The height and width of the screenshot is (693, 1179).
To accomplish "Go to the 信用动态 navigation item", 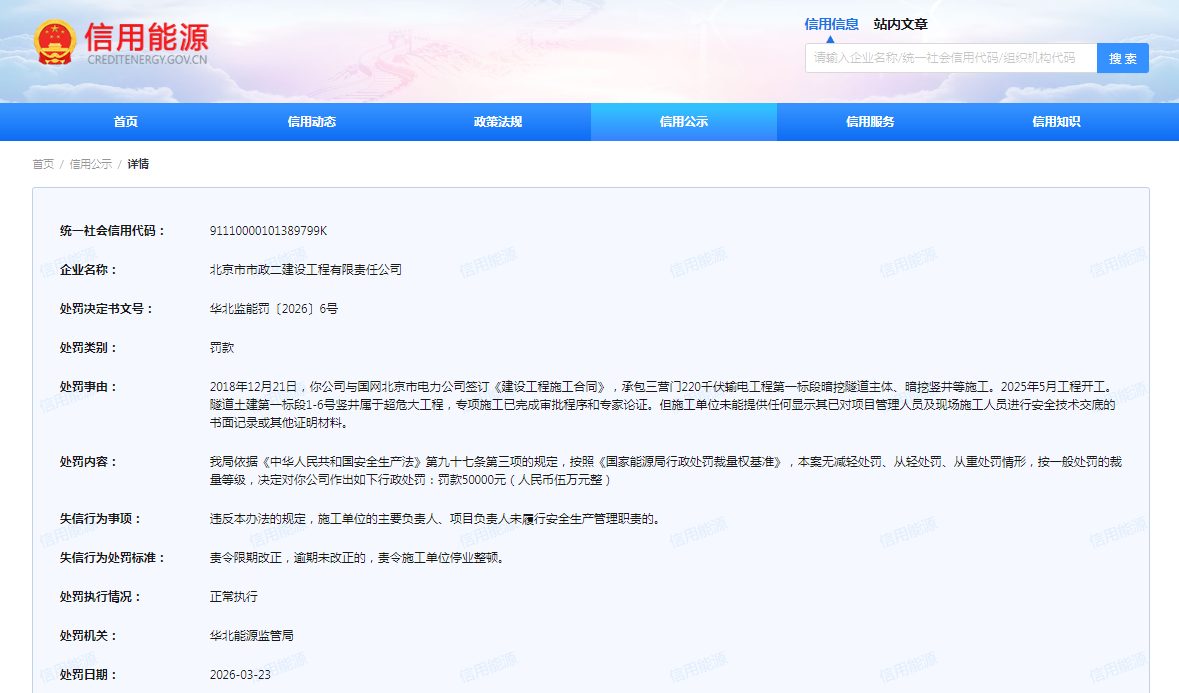I will point(312,122).
